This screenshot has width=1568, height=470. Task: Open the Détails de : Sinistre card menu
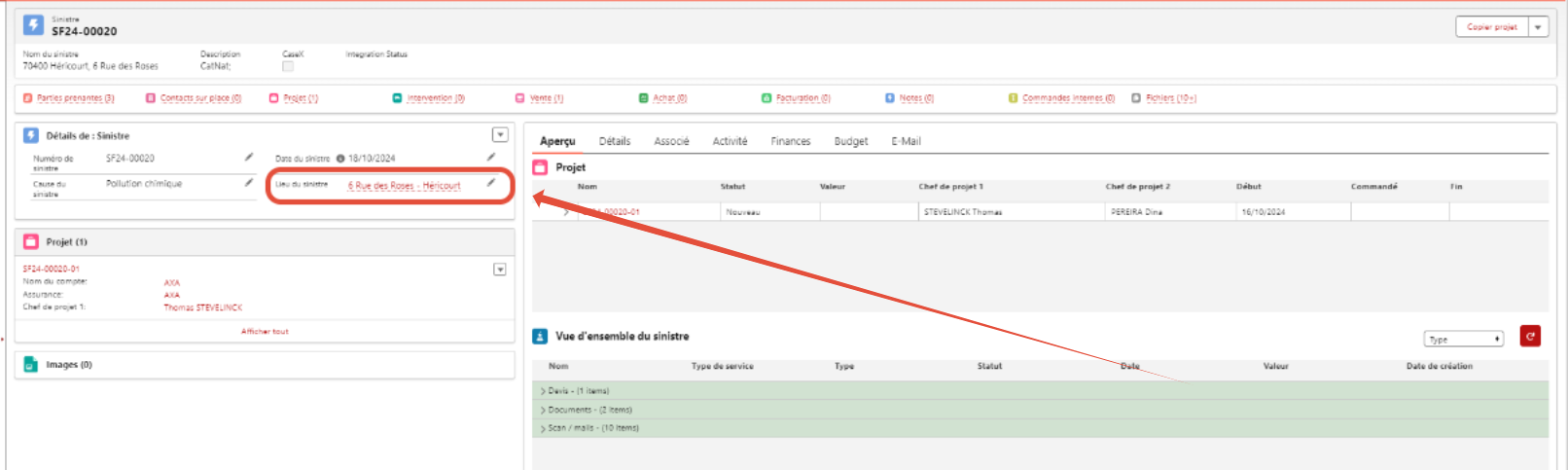coord(500,135)
